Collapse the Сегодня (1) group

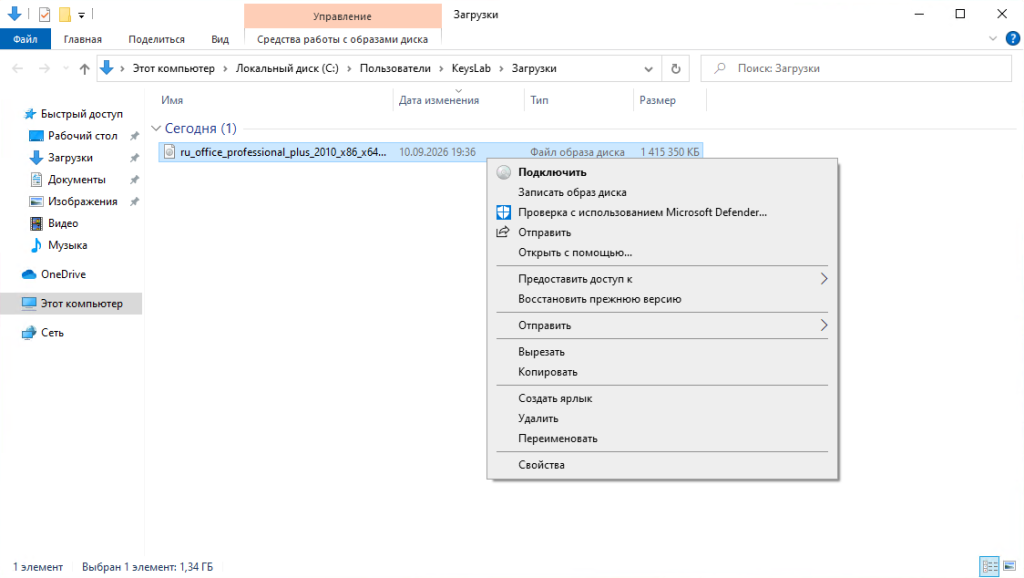155,129
